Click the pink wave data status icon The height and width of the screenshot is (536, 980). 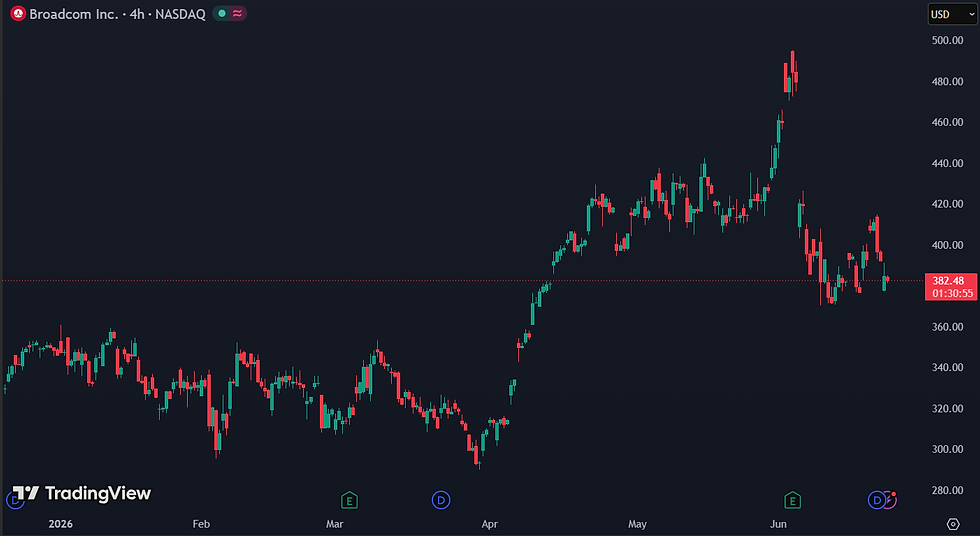tap(238, 14)
